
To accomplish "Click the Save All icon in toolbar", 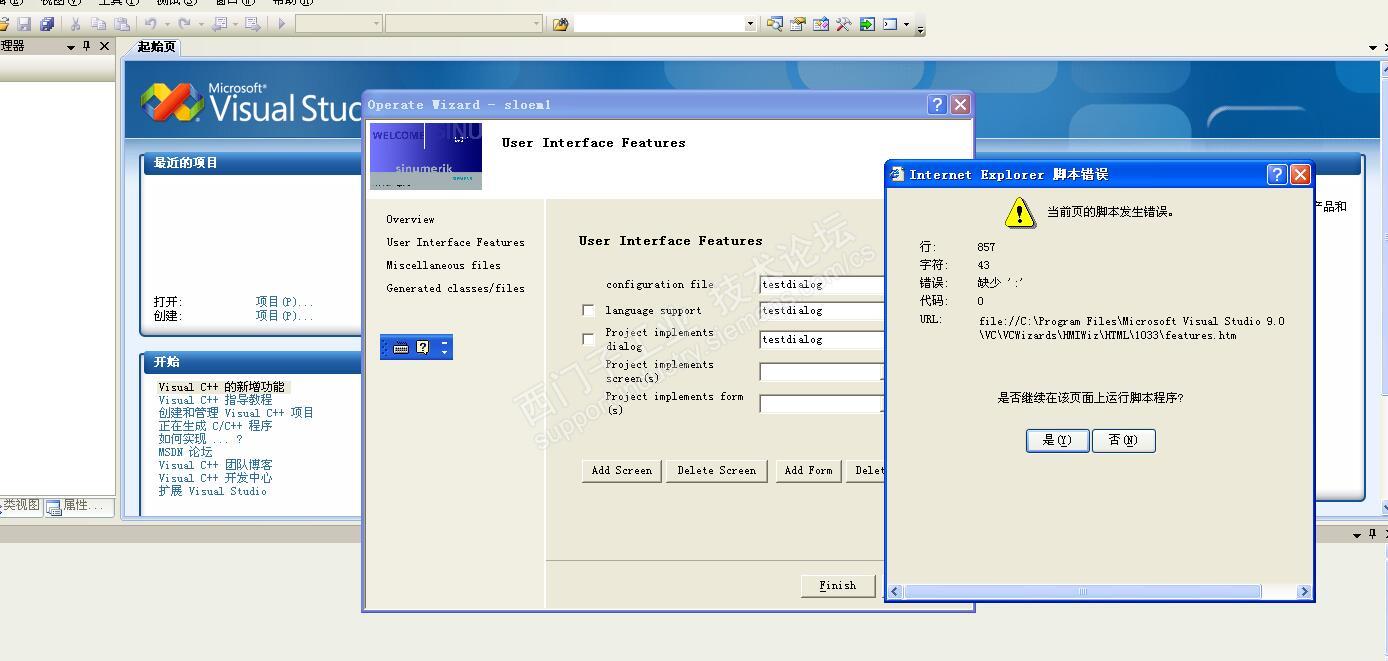I will click(46, 24).
